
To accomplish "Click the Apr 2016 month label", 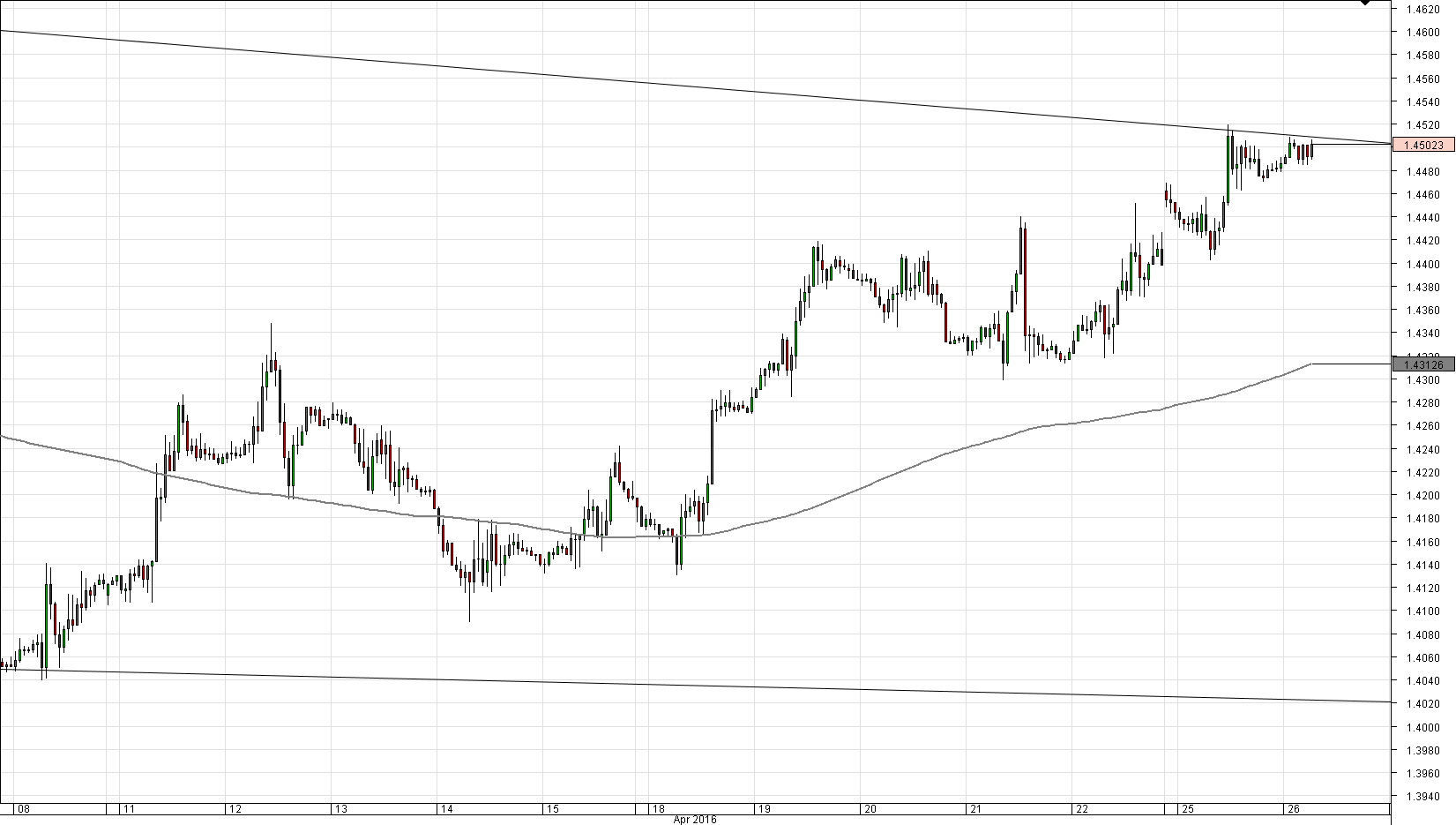I will click(x=696, y=820).
